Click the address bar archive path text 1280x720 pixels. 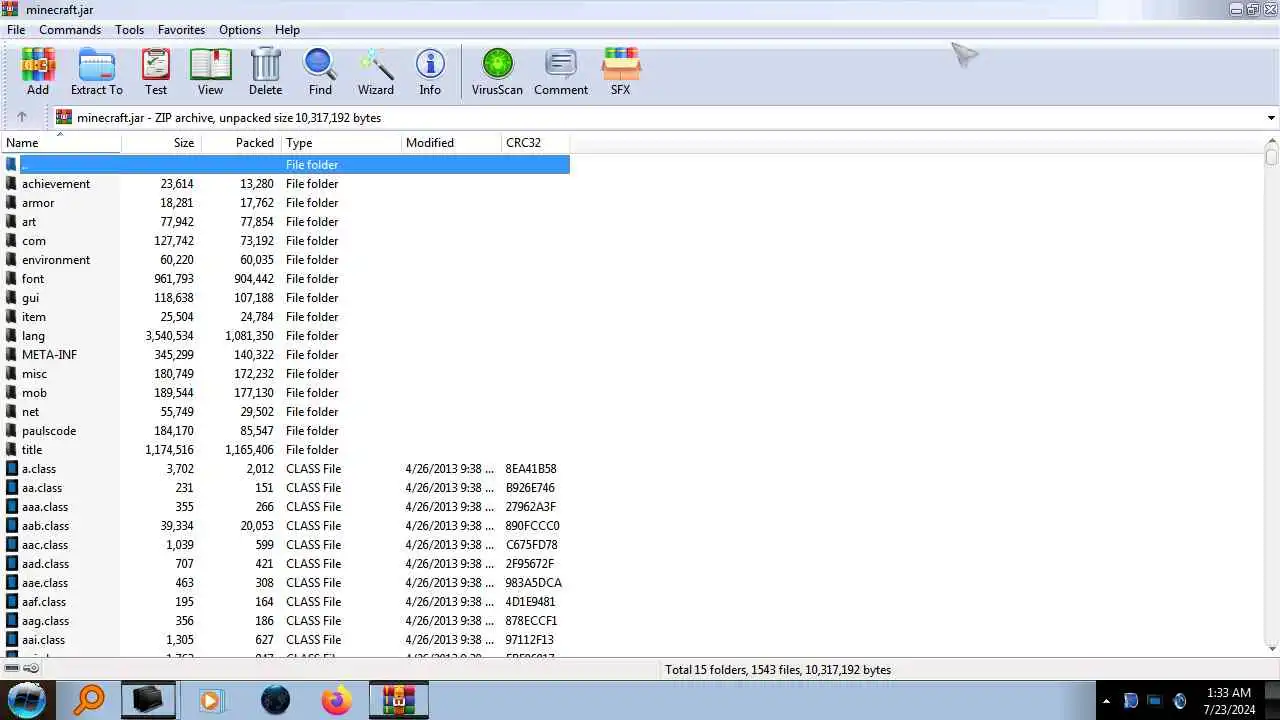pyautogui.click(x=229, y=118)
